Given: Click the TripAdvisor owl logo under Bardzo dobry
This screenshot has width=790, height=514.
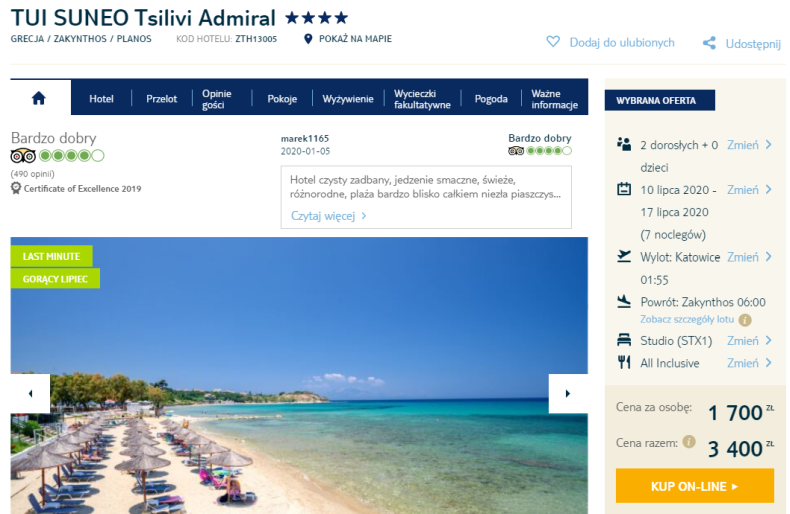Looking at the screenshot, I should (23, 156).
